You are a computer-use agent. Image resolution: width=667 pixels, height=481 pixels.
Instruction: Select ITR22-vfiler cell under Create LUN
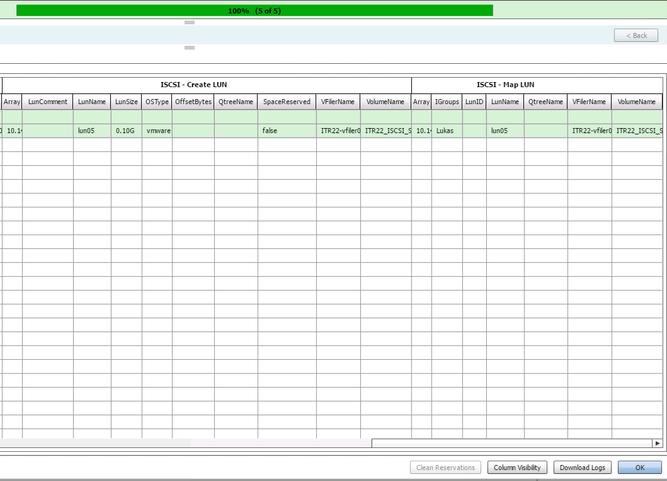[338, 131]
